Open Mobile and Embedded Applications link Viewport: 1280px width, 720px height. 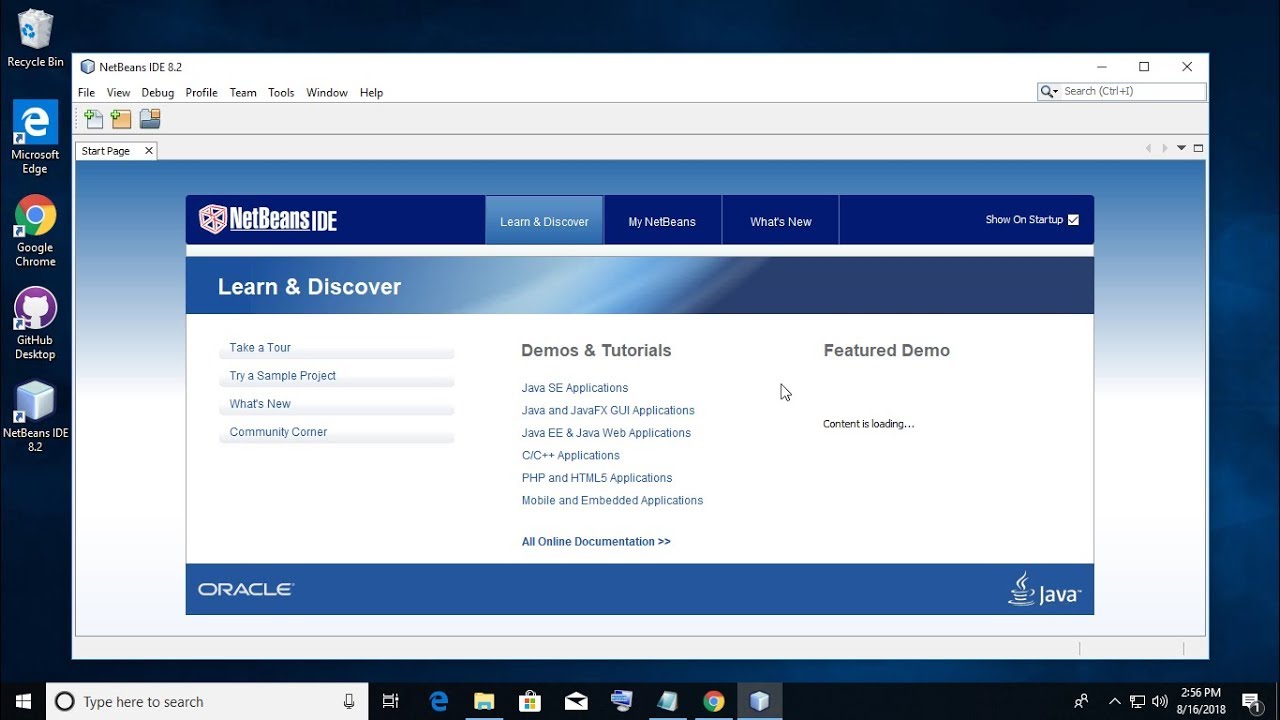pos(612,500)
